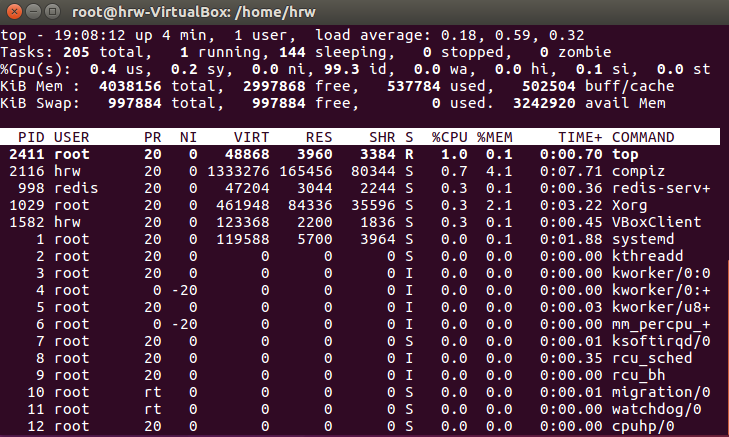Click the 537784 used memory value

point(414,86)
